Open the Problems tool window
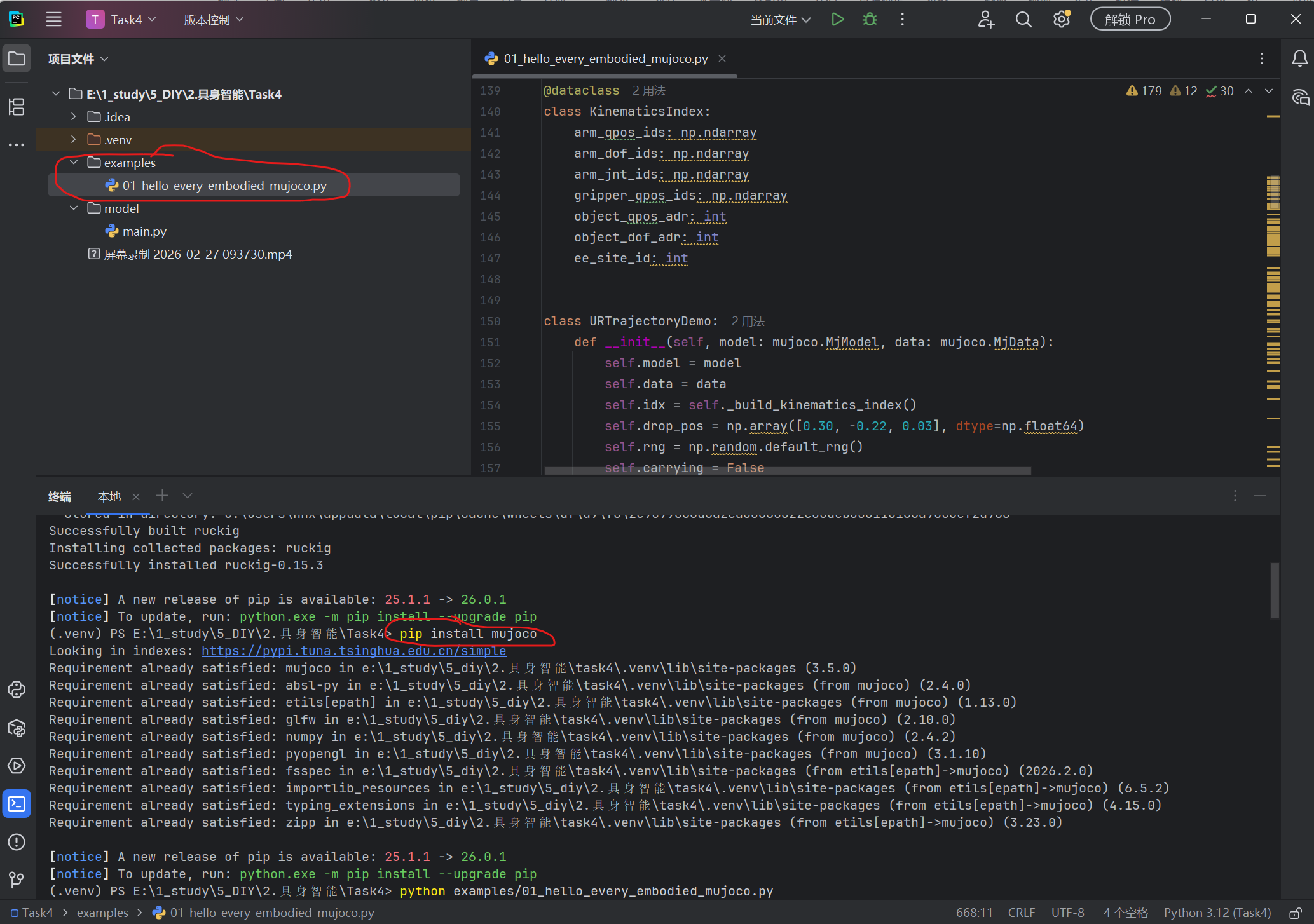The image size is (1314, 924). point(17,842)
